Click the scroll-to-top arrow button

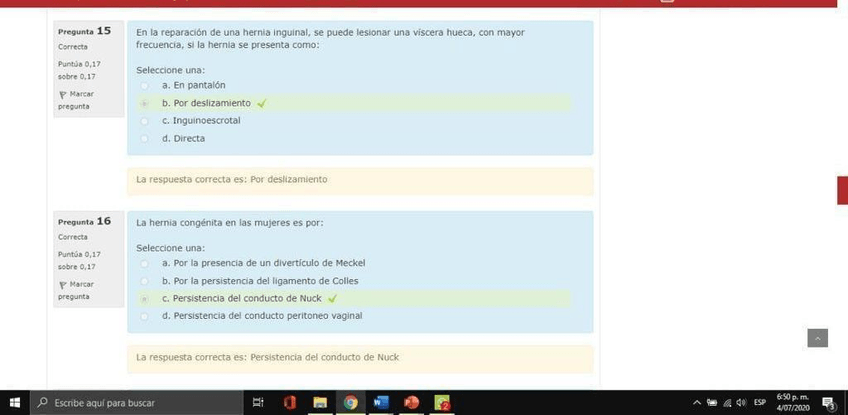click(817, 338)
